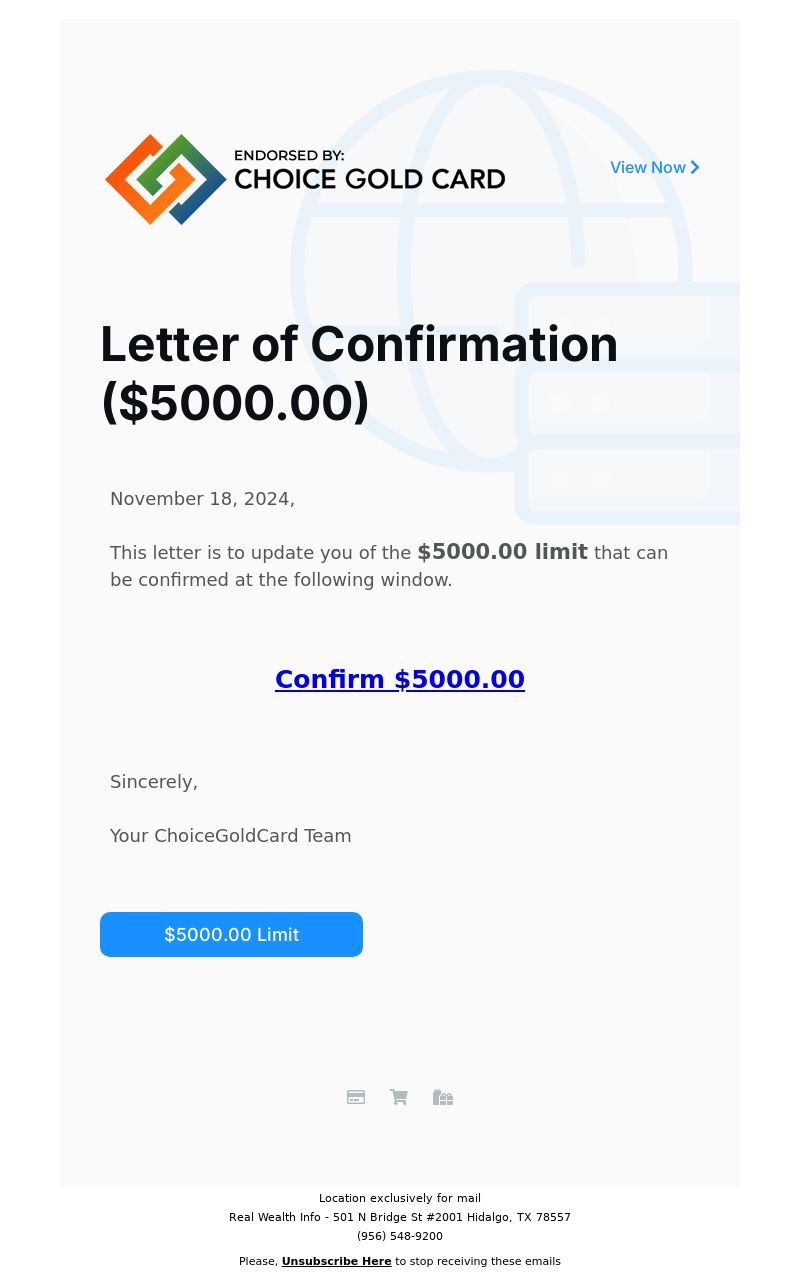The height and width of the screenshot is (1279, 800).
Task: Click the Choice Gold Card diamond logo
Action: point(165,179)
